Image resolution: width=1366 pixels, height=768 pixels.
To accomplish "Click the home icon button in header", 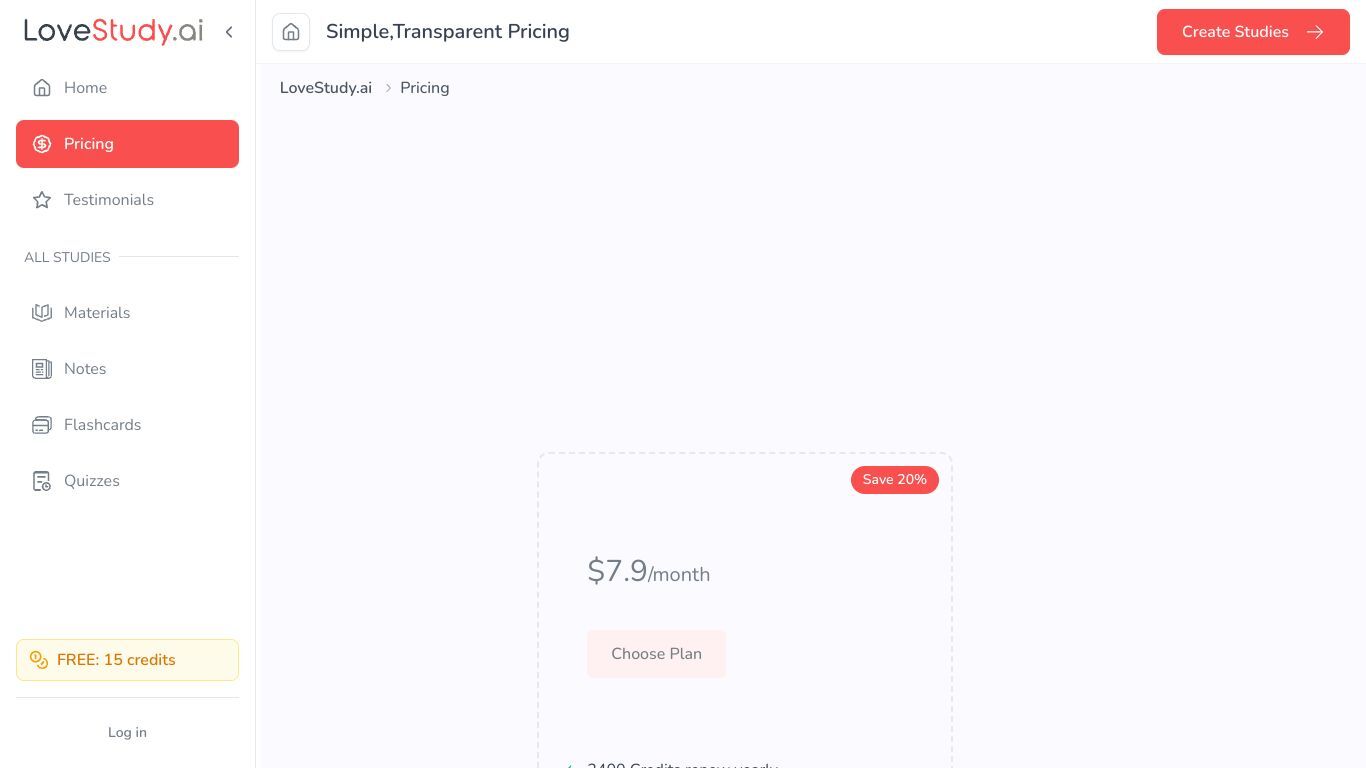I will click(291, 32).
